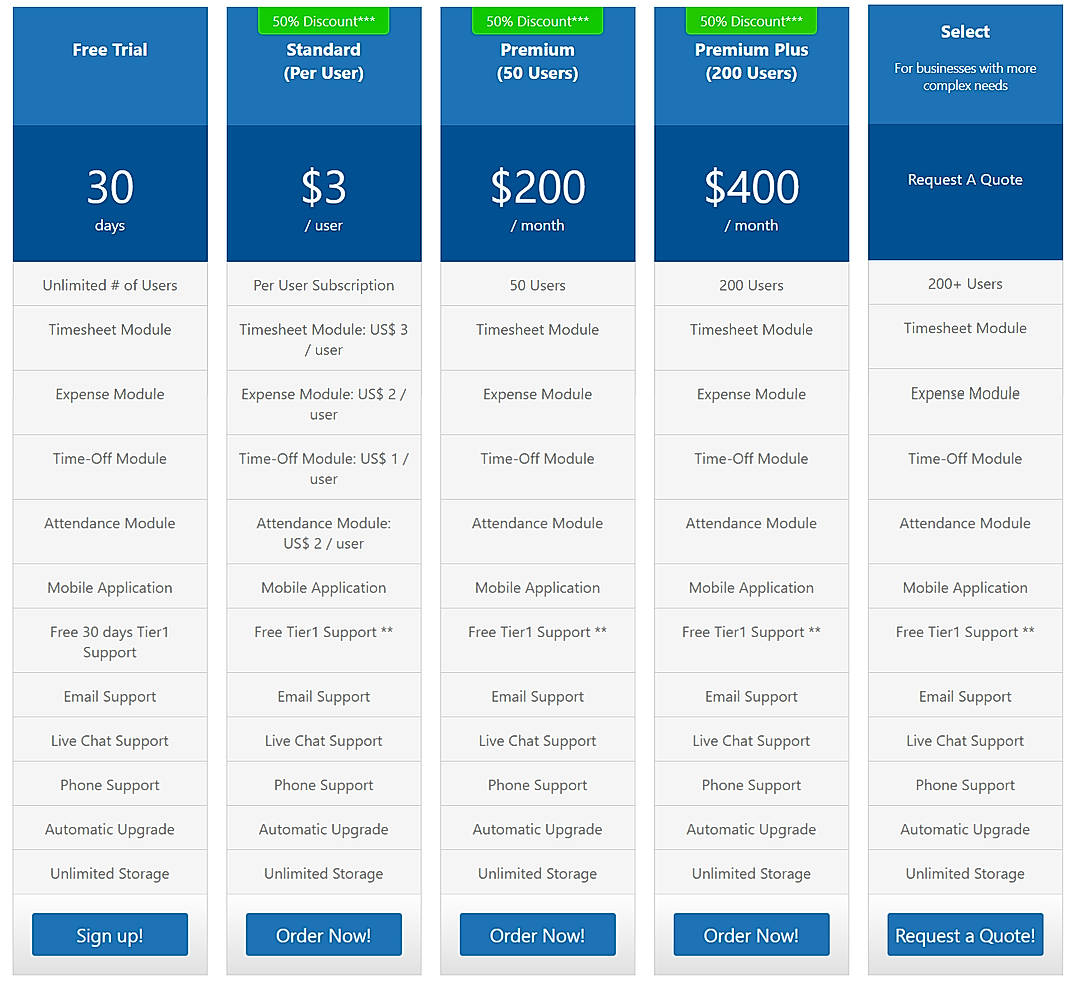Click Phone Support in Select column
The image size is (1070, 983).
click(x=965, y=785)
